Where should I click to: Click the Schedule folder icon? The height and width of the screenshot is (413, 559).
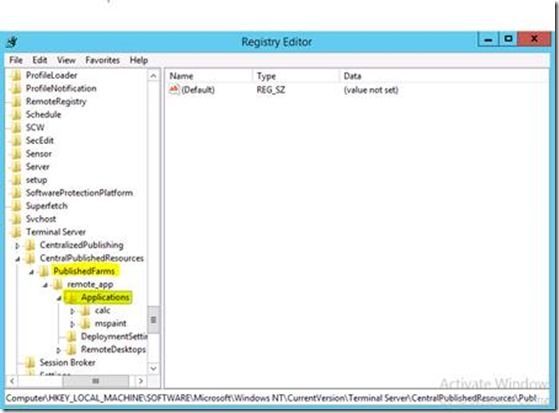click(16, 115)
